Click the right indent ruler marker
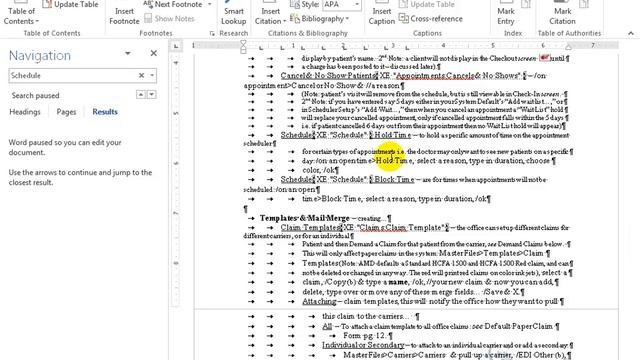Screen dimensions: 640x360 click(568, 47)
